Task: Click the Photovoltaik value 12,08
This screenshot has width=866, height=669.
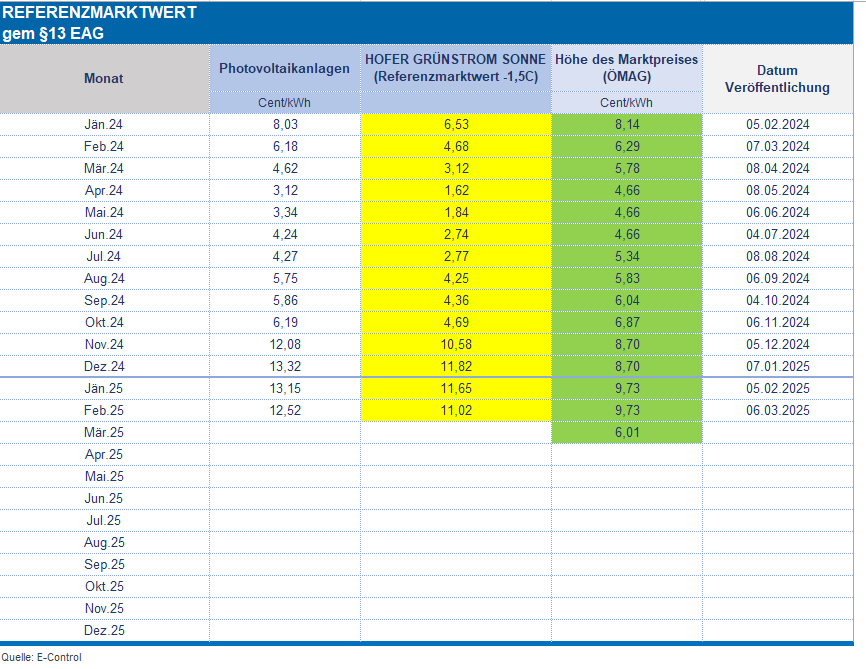Action: (x=285, y=344)
